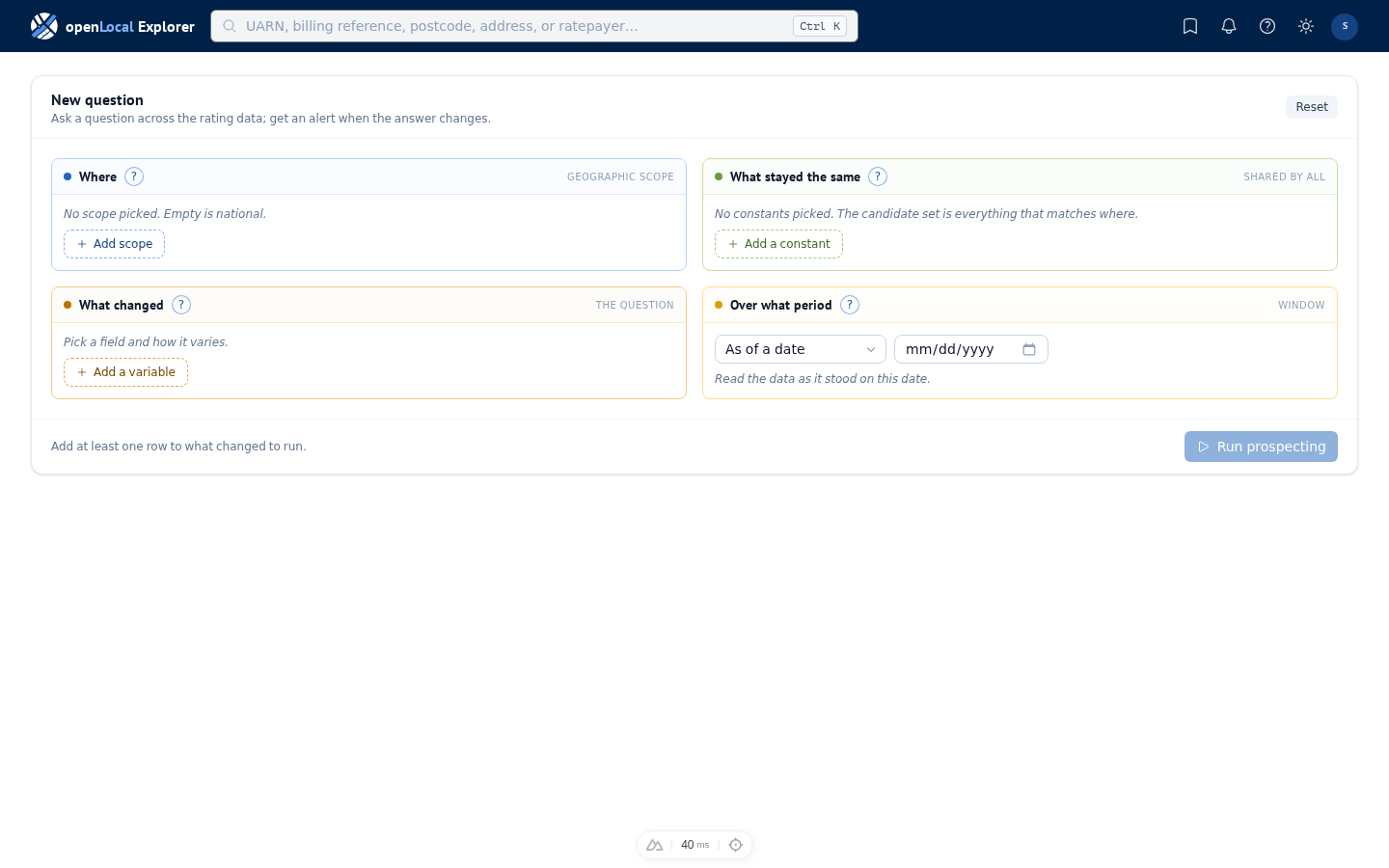Image resolution: width=1389 pixels, height=868 pixels.
Task: Click the 40 ms load time
Action: (x=694, y=845)
